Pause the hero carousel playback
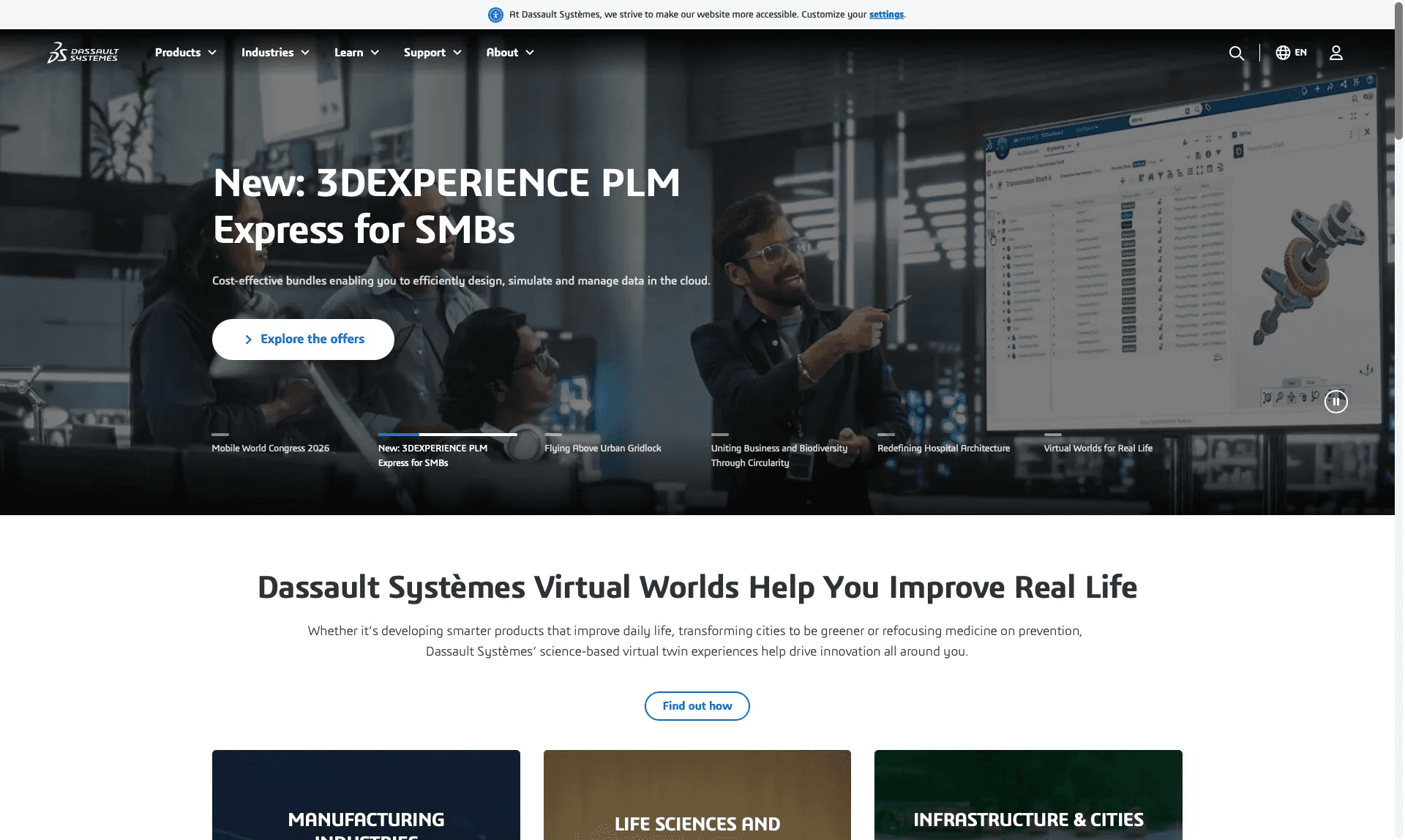Screen dimensions: 1405x840 tap(1336, 401)
